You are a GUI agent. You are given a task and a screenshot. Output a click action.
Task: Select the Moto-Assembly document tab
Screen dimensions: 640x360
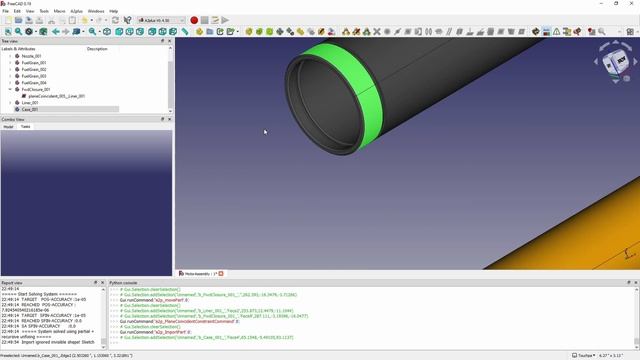coord(201,273)
